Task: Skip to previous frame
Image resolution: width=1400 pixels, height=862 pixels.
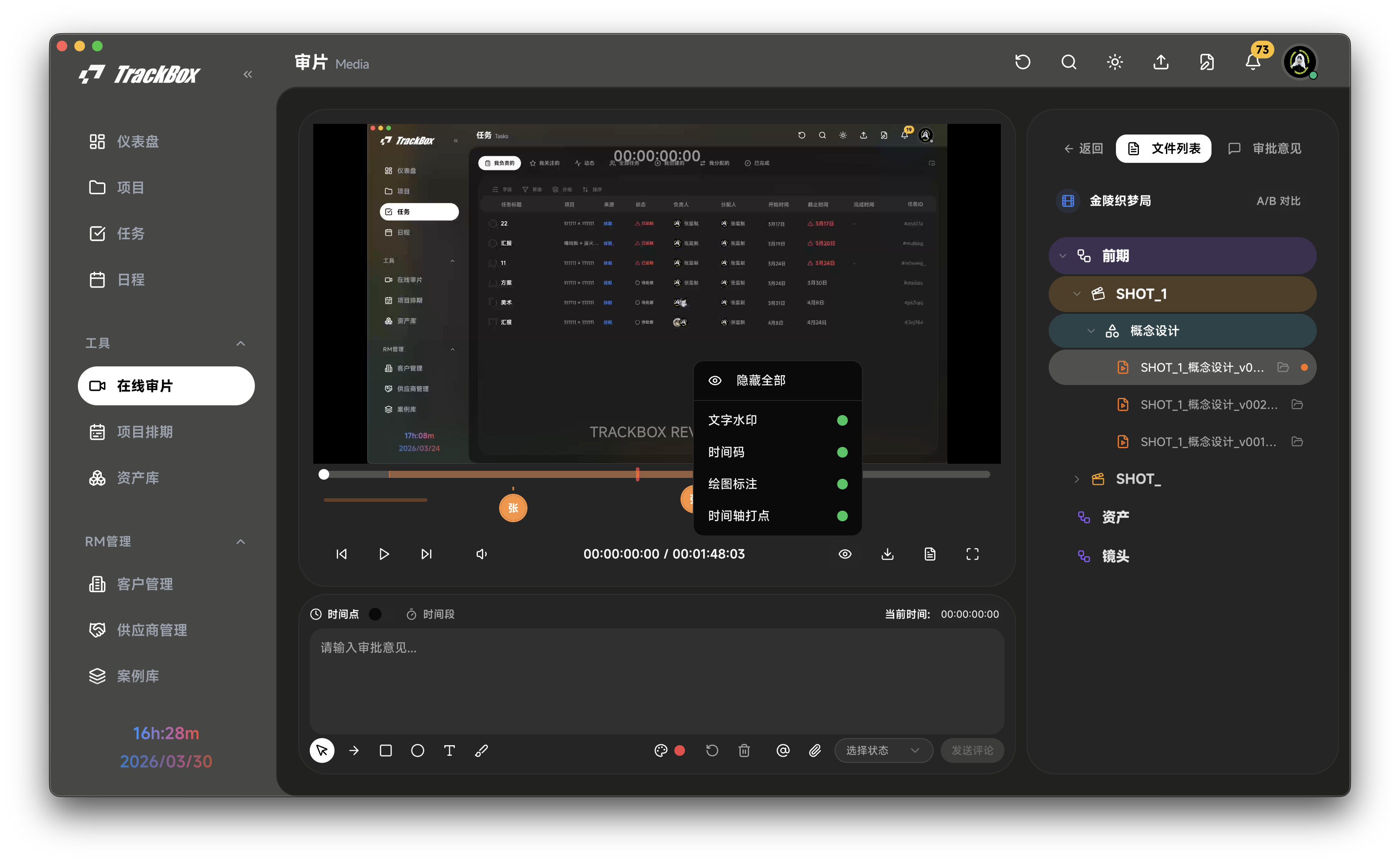Action: [x=342, y=554]
